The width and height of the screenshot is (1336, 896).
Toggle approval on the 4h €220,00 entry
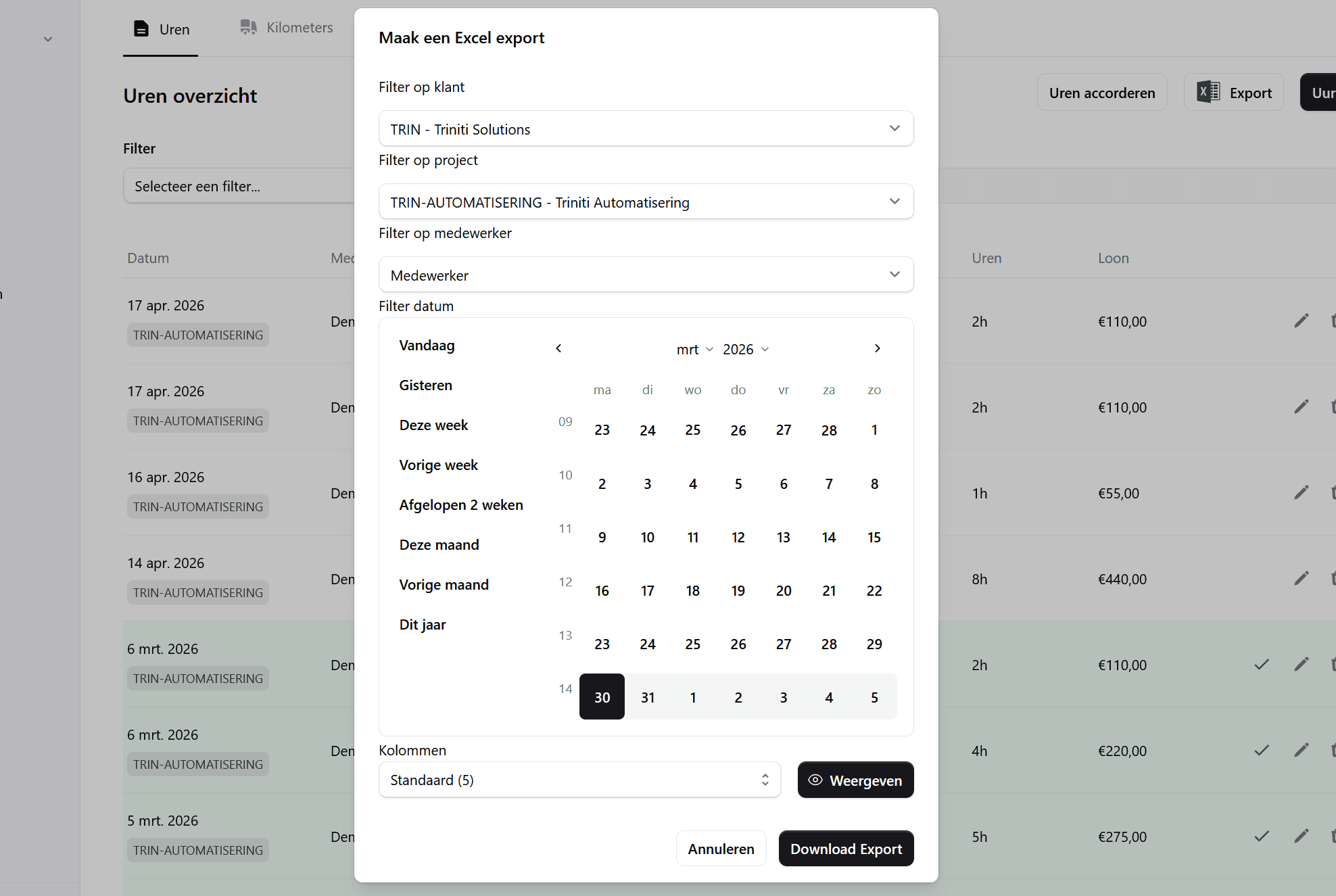[1260, 750]
